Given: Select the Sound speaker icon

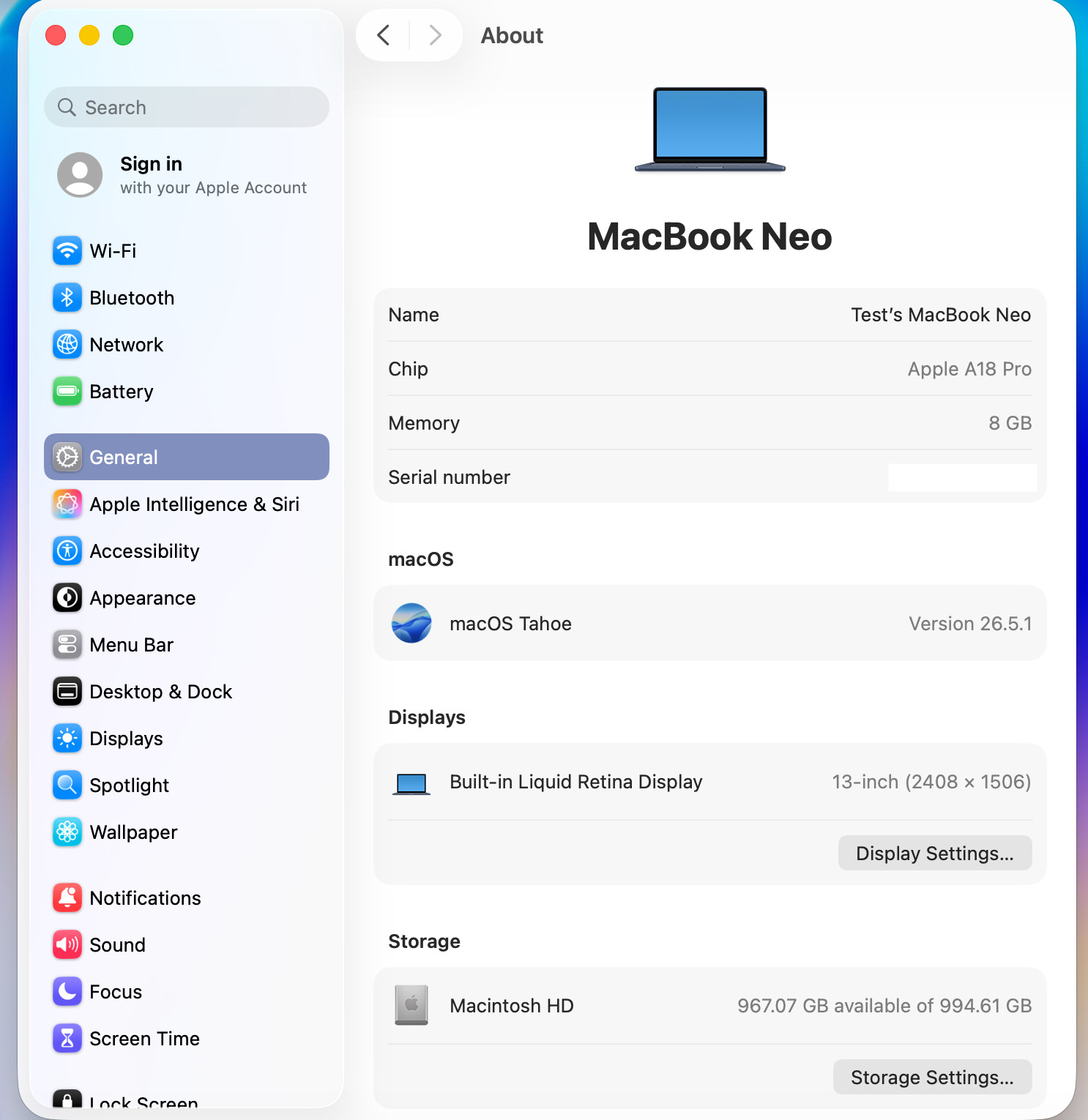Looking at the screenshot, I should pos(67,944).
